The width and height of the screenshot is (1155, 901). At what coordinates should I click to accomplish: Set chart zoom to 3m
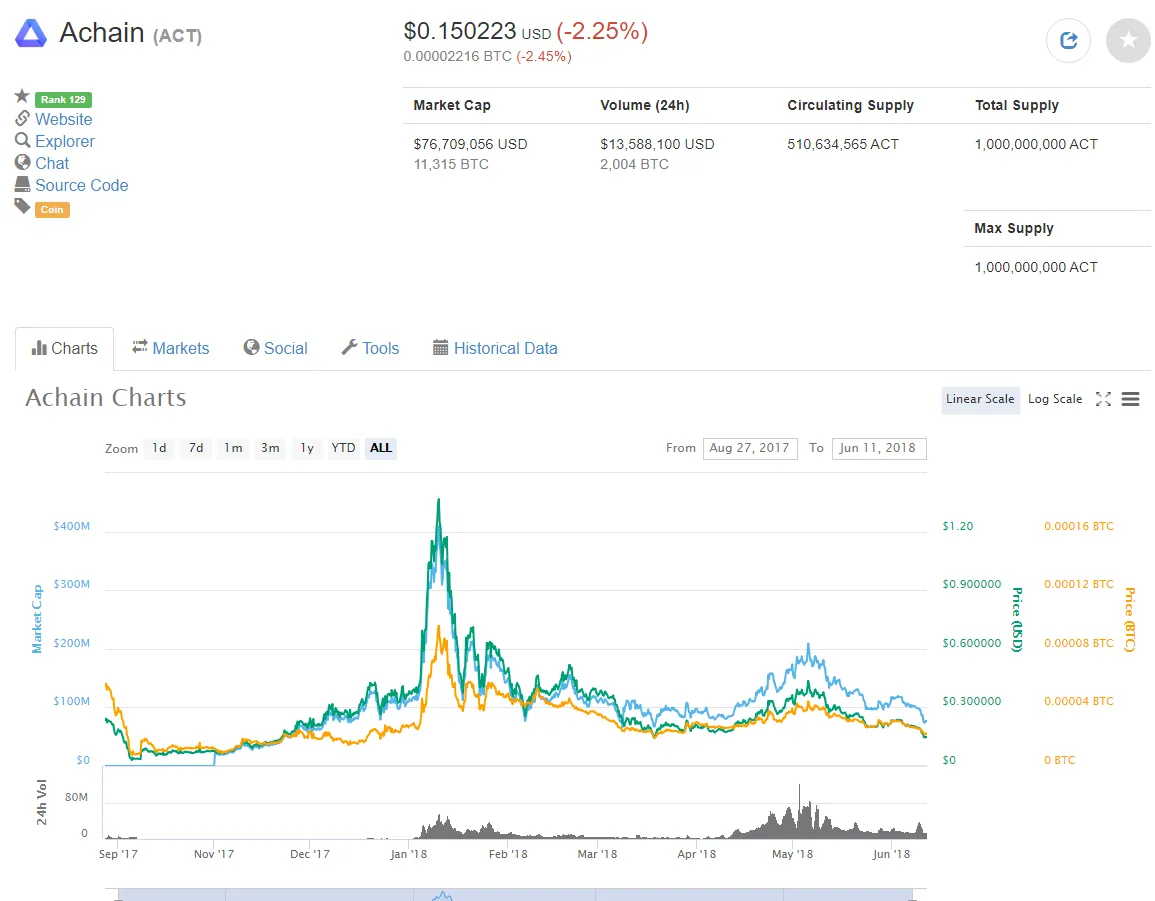pos(270,448)
